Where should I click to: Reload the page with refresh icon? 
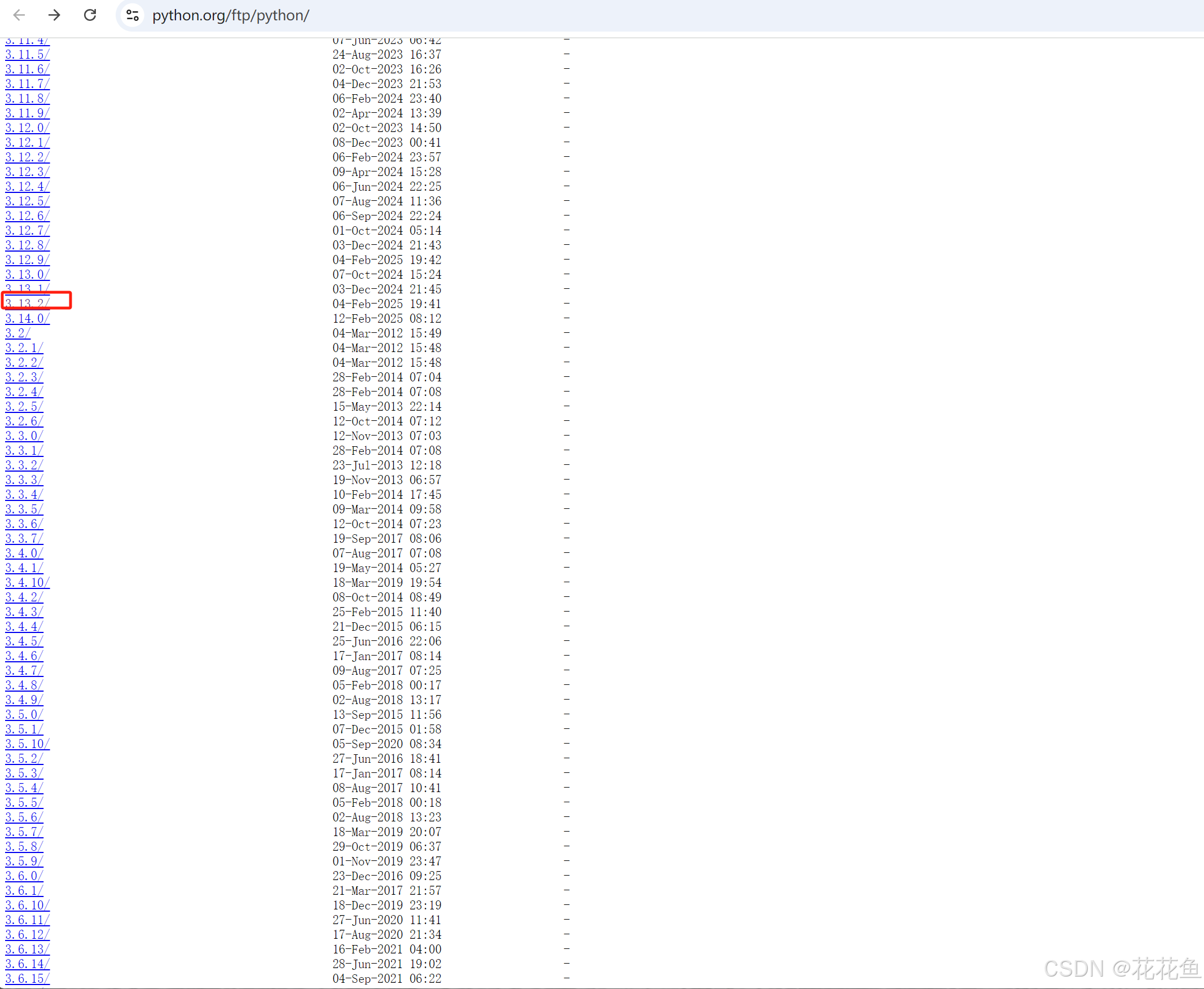coord(90,15)
